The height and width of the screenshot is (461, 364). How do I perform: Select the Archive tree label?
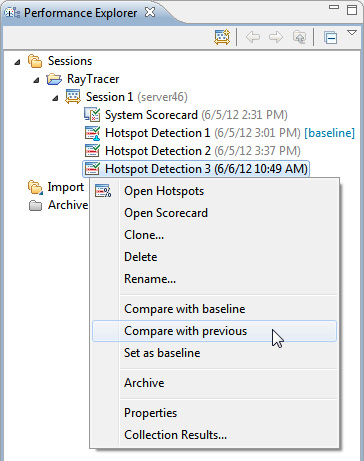68,205
